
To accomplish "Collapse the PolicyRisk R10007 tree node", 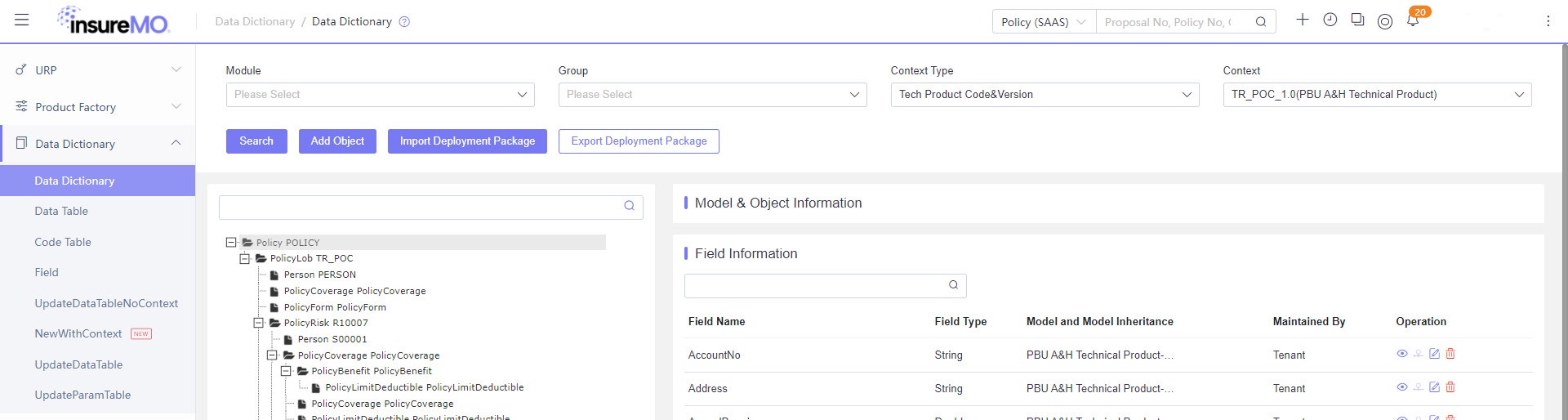I will coord(258,323).
